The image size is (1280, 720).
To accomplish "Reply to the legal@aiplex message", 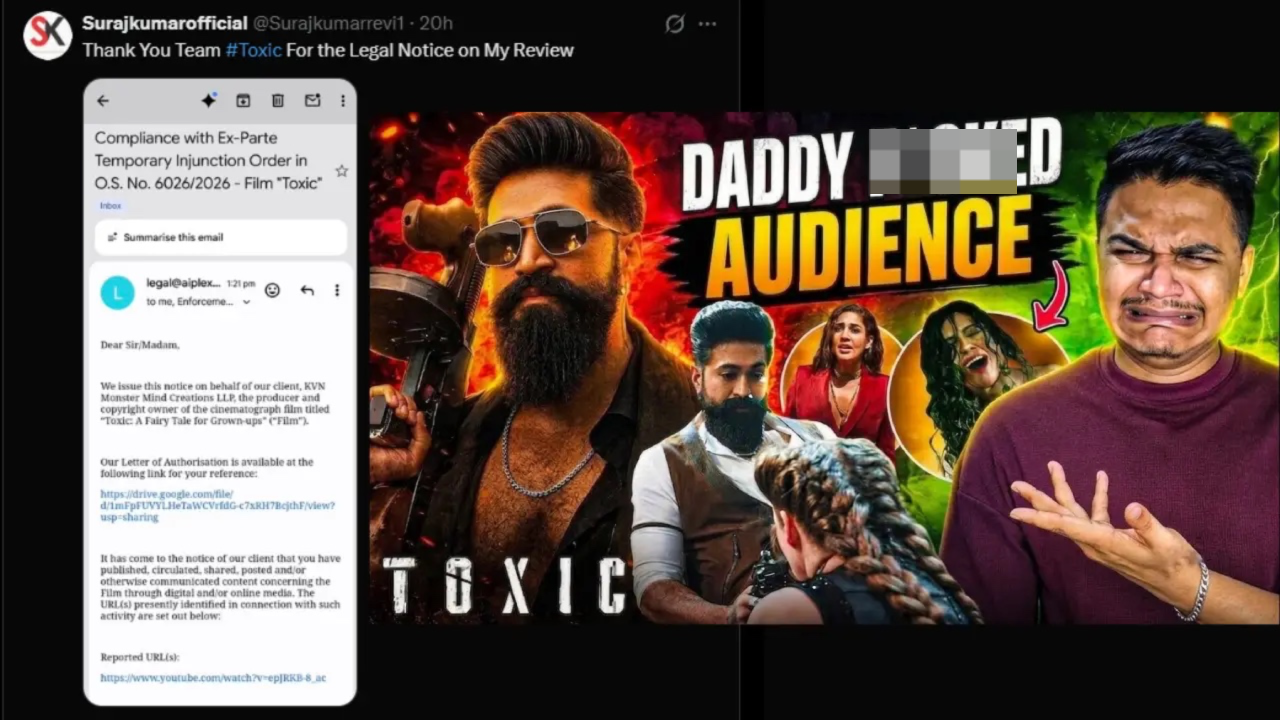I will tap(307, 290).
